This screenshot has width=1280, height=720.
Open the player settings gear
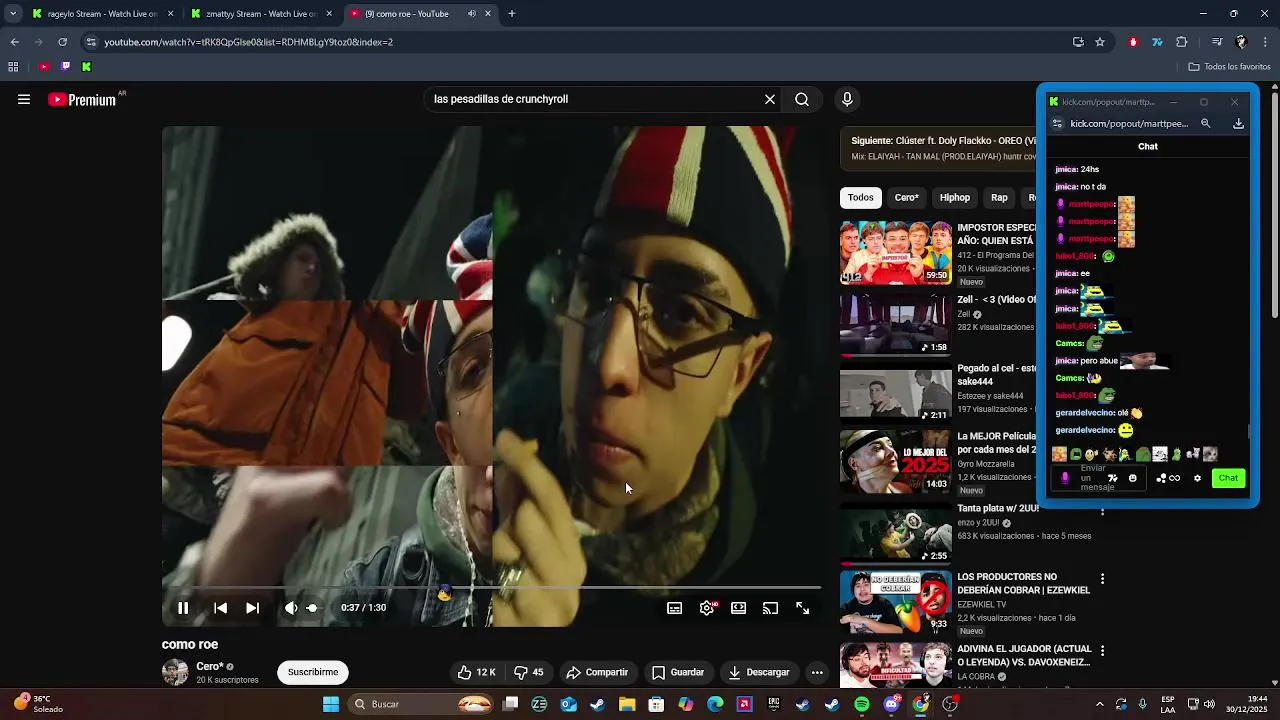click(707, 608)
